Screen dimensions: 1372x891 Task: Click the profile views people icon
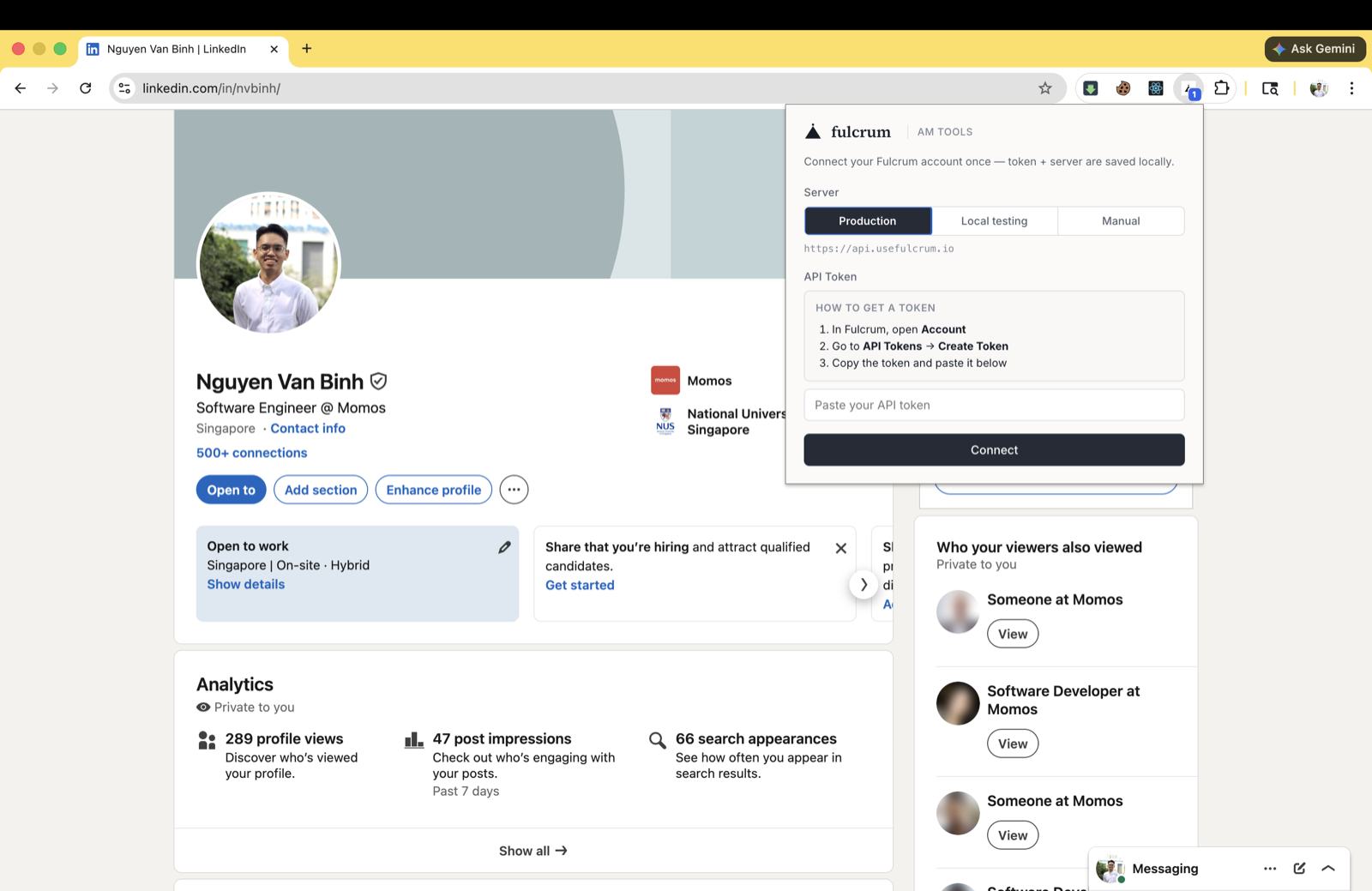coord(207,740)
